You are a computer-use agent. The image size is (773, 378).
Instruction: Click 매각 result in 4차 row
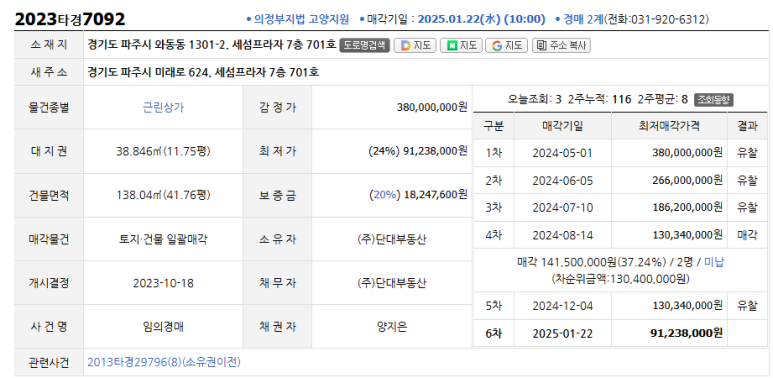click(747, 235)
